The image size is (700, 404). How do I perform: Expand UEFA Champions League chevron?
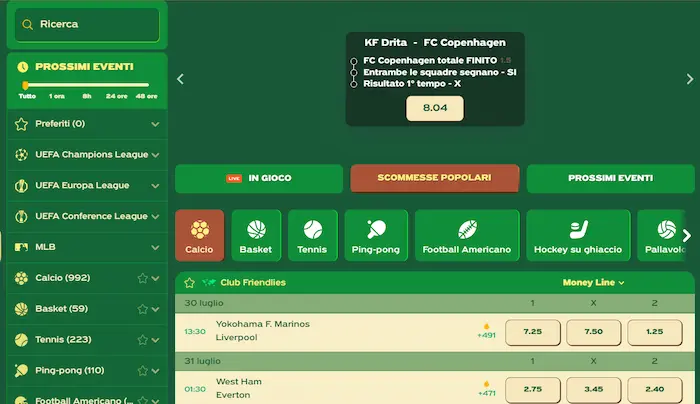pyautogui.click(x=155, y=155)
